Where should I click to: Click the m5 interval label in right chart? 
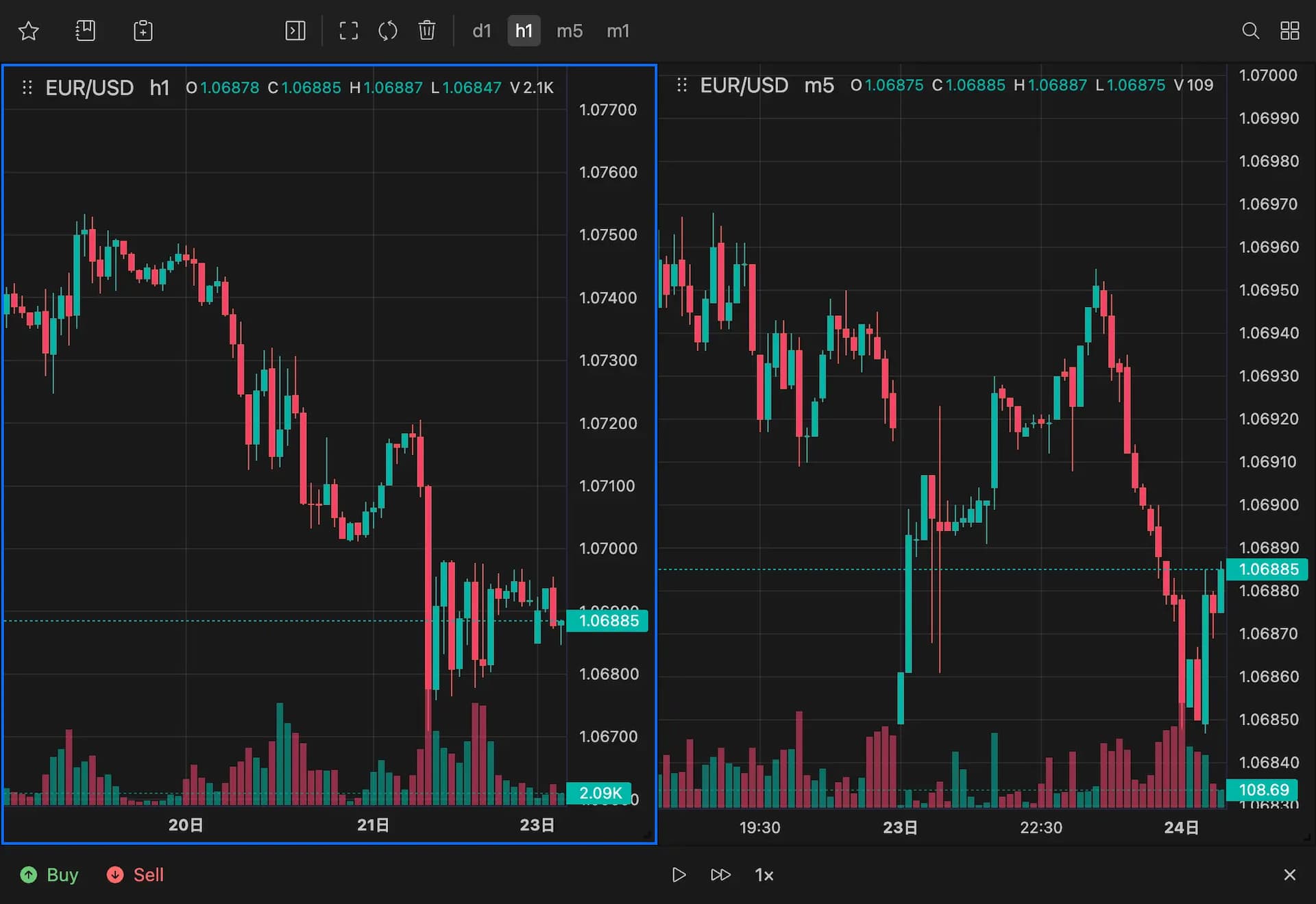819,85
